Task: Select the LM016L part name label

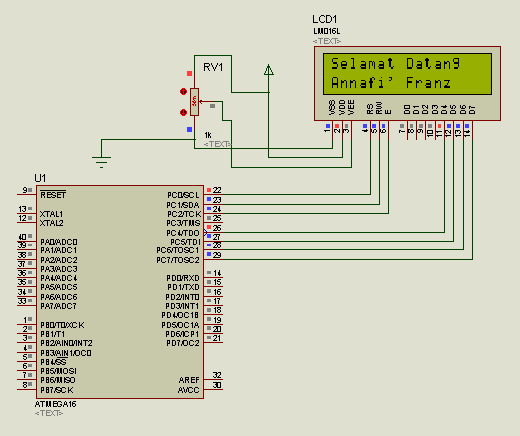Action: [x=327, y=31]
